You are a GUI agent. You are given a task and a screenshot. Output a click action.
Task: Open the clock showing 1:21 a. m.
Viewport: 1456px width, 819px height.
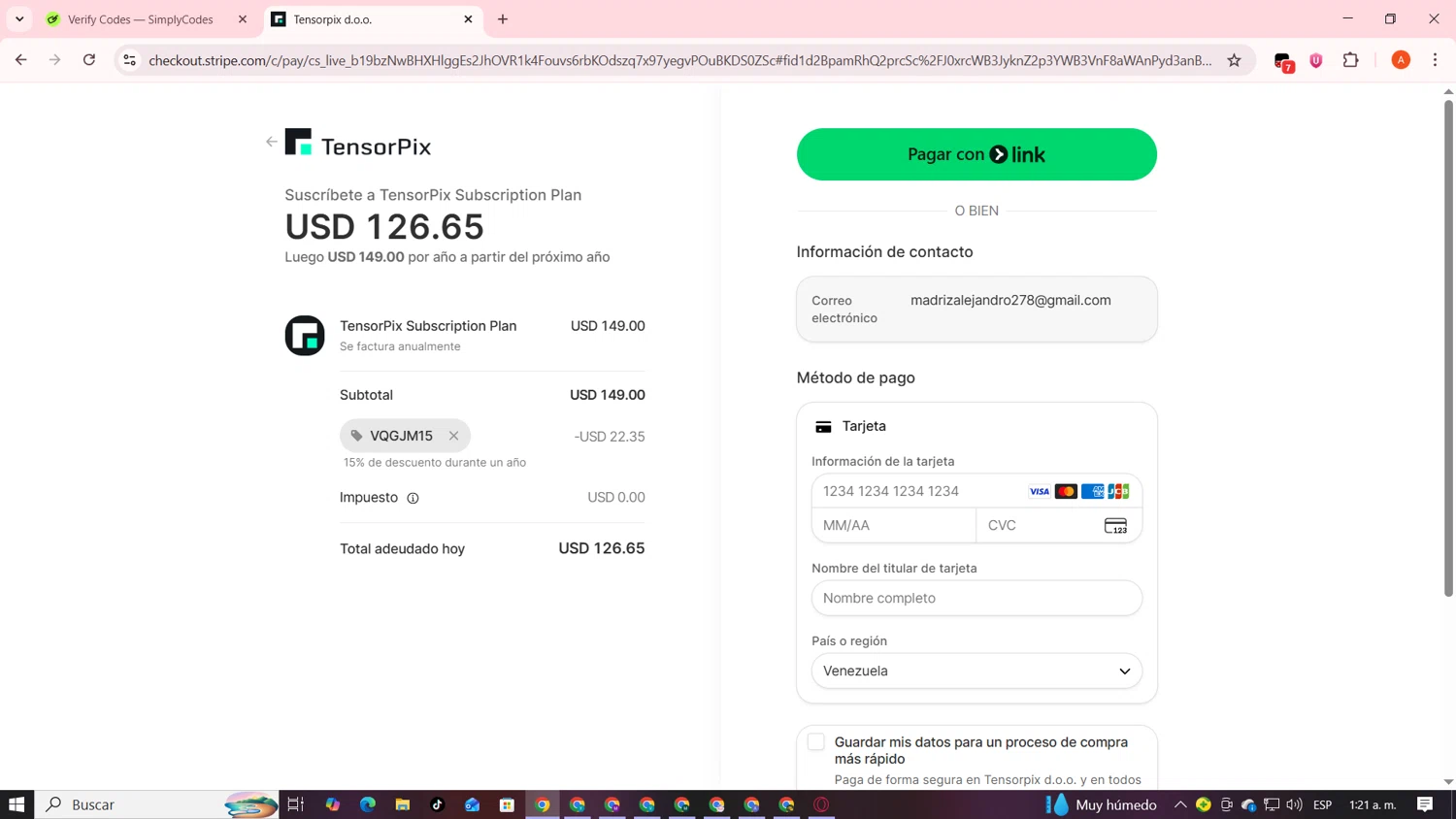pyautogui.click(x=1373, y=804)
